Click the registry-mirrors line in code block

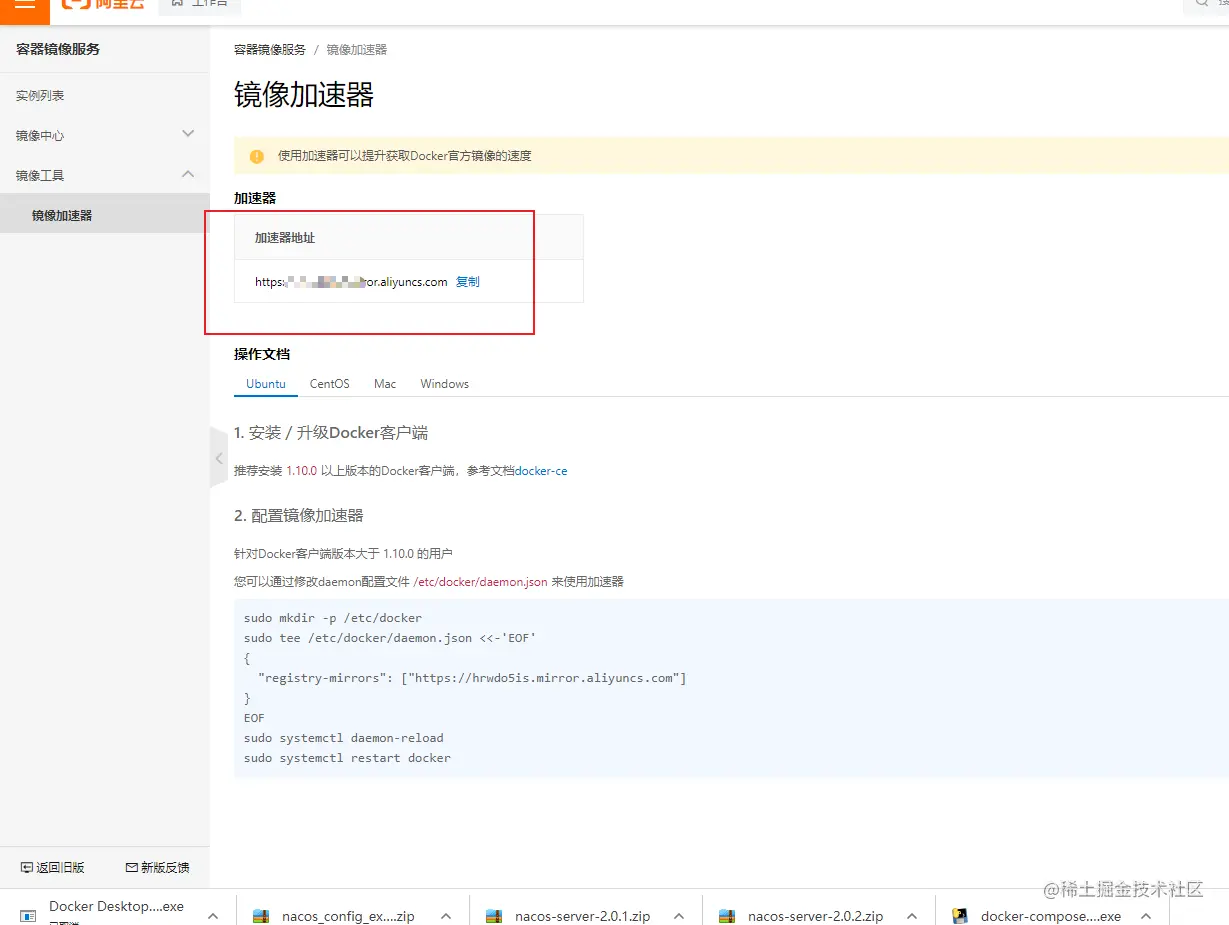(472, 678)
